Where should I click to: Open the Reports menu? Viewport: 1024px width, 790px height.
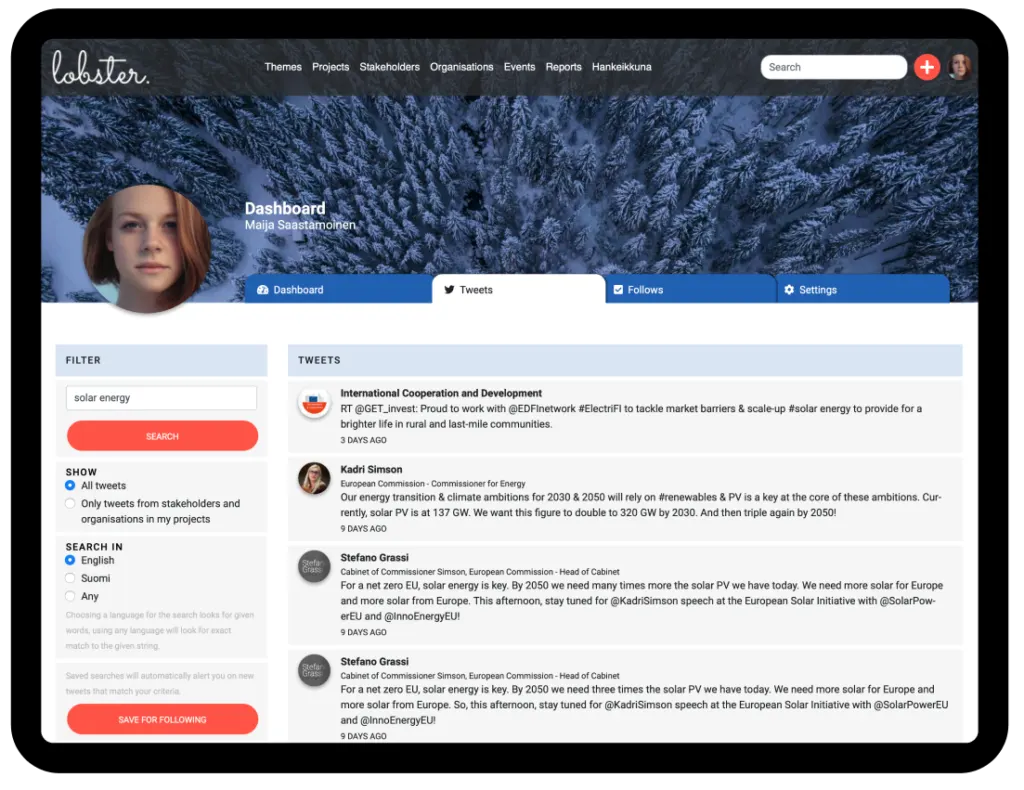(564, 67)
